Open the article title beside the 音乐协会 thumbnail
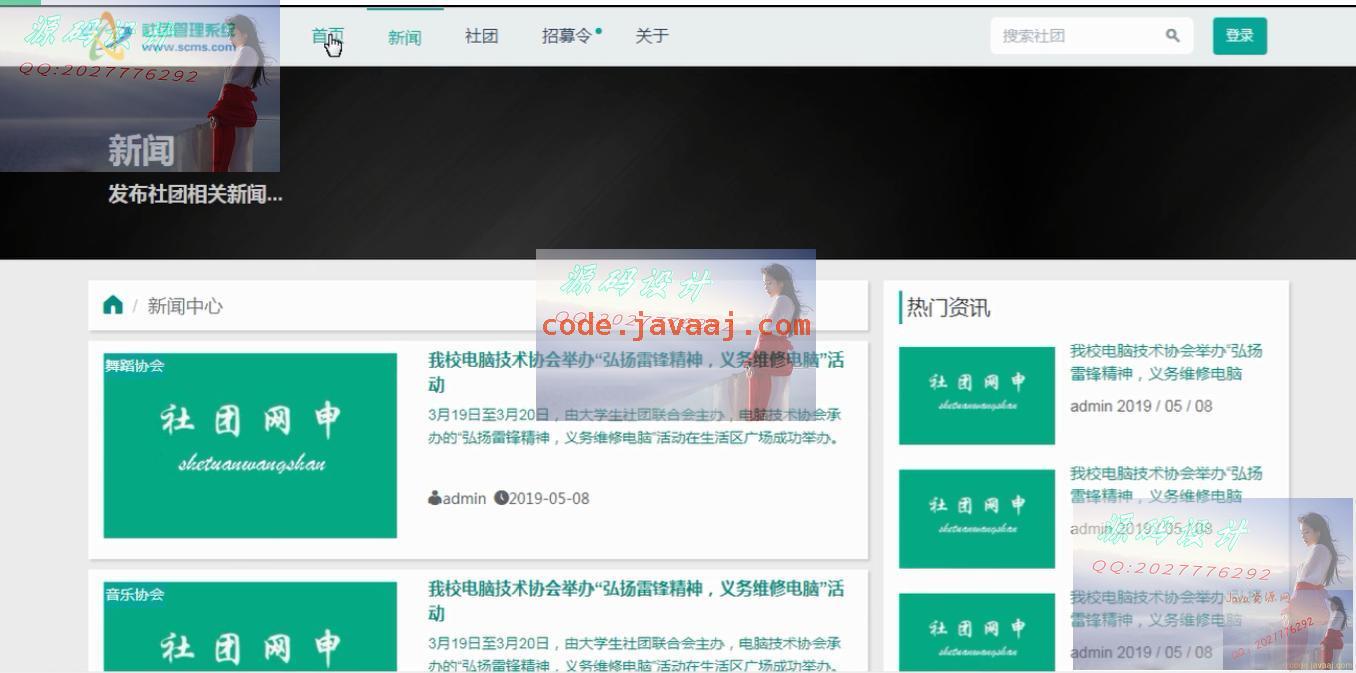Image resolution: width=1356 pixels, height=673 pixels. coord(635,600)
